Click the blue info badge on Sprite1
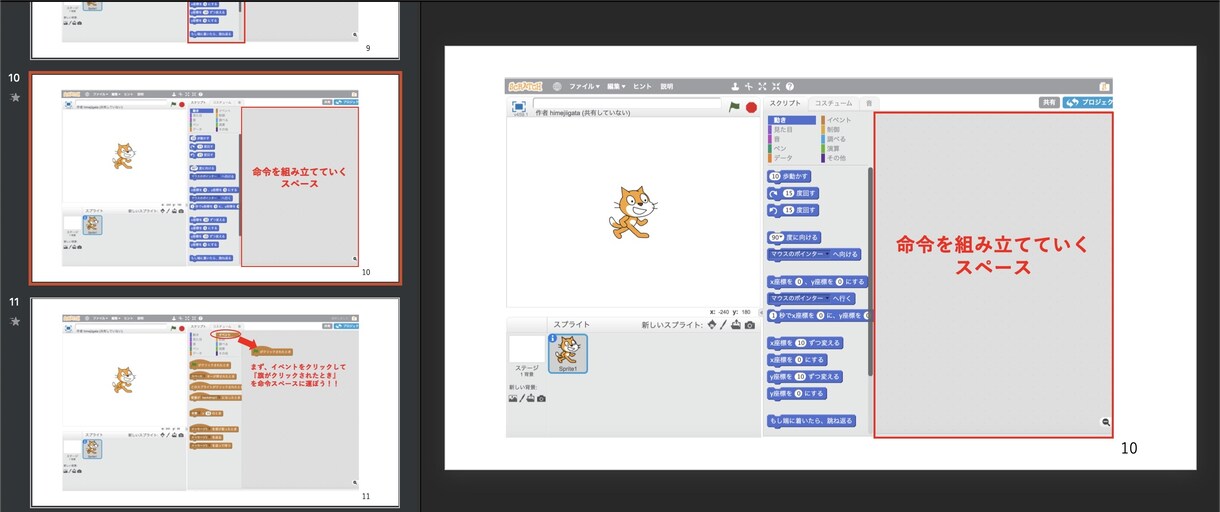 [552, 338]
